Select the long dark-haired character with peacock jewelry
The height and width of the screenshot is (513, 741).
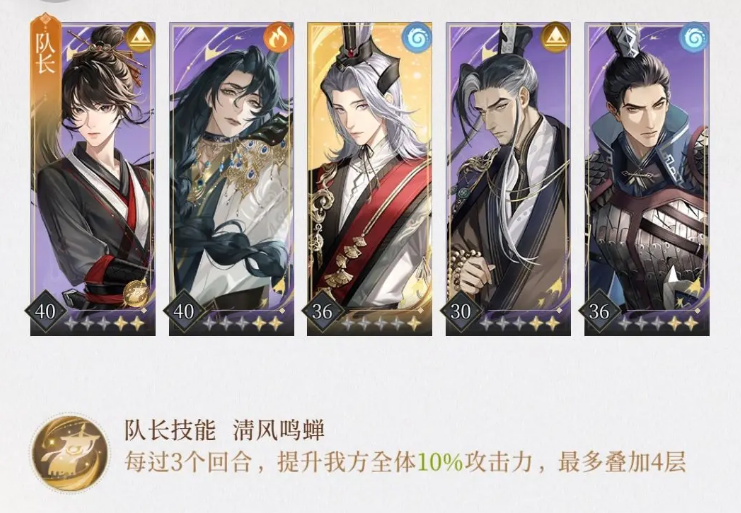click(232, 179)
